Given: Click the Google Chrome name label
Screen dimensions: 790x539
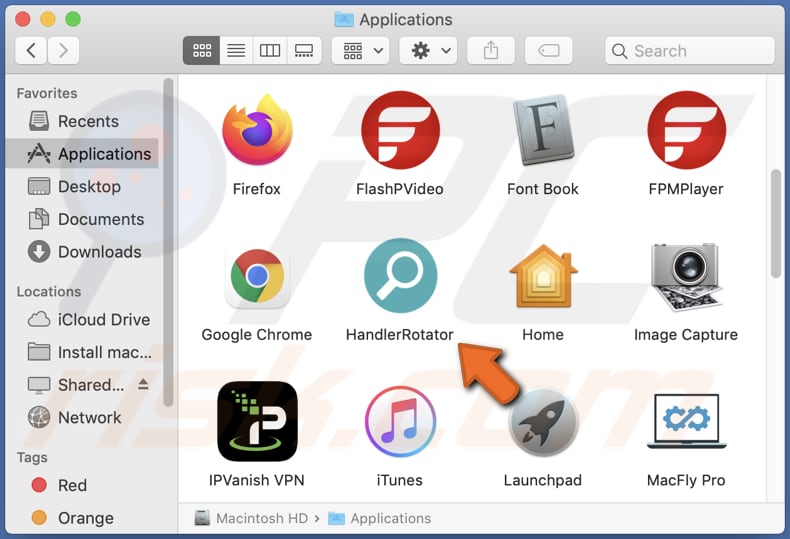Looking at the screenshot, I should click(257, 334).
